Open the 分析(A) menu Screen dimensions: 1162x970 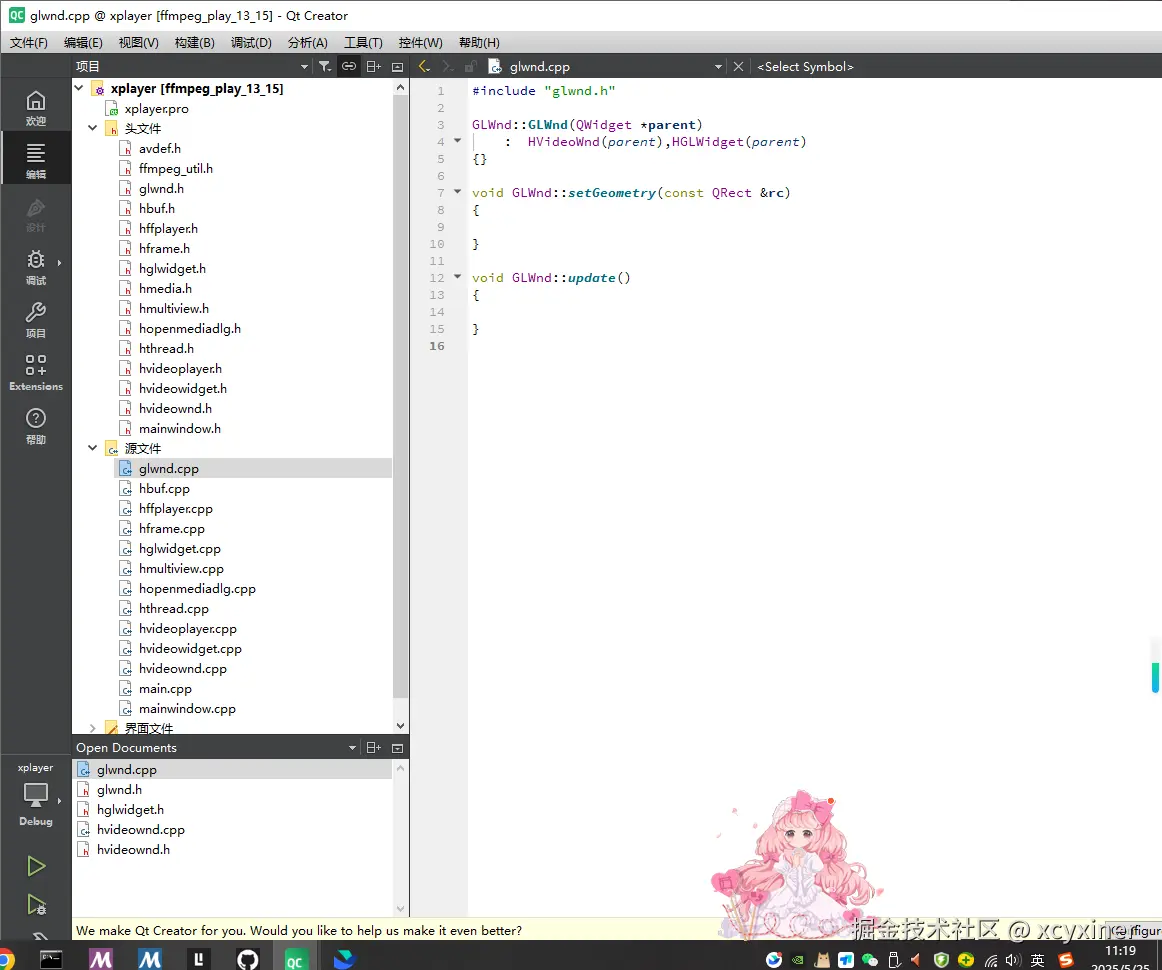[308, 42]
